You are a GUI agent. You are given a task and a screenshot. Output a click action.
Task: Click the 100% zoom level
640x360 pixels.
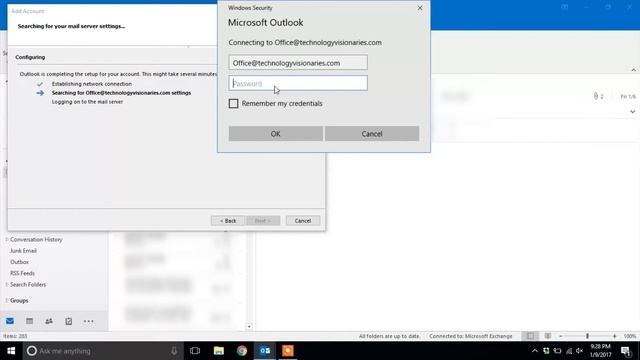click(630, 336)
